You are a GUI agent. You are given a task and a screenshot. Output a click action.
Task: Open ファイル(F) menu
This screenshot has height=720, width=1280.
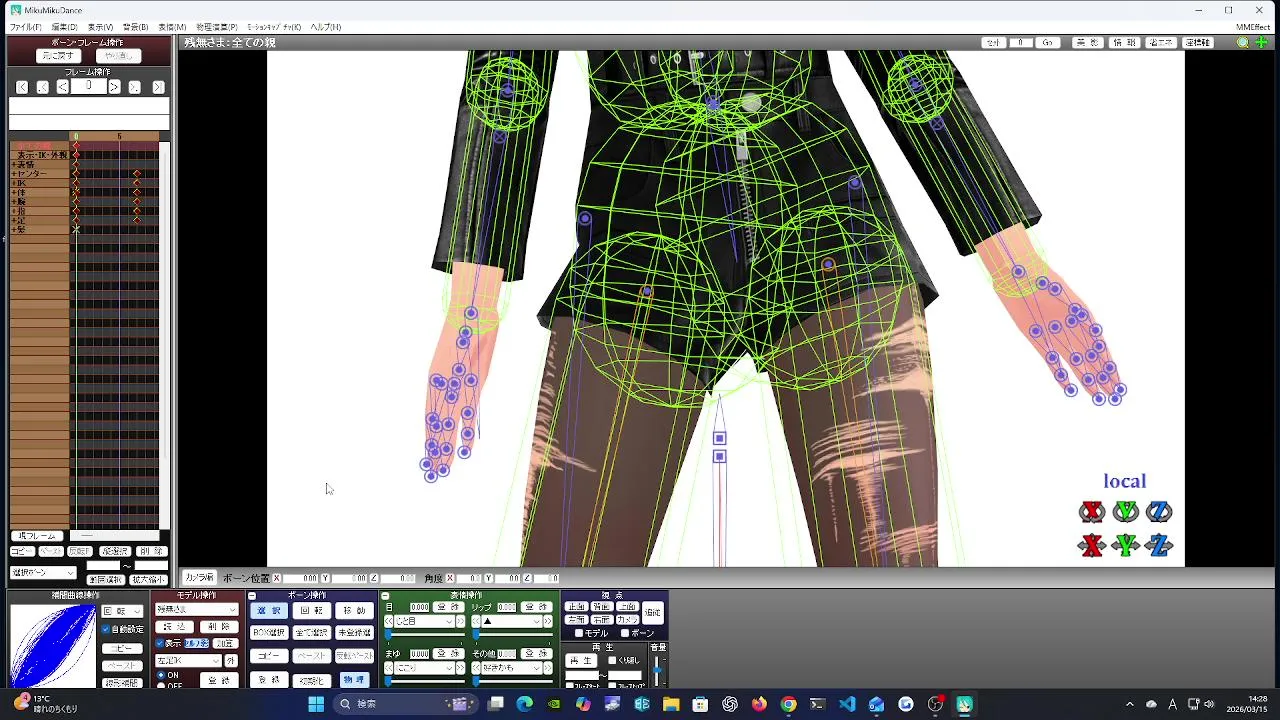tap(26, 27)
